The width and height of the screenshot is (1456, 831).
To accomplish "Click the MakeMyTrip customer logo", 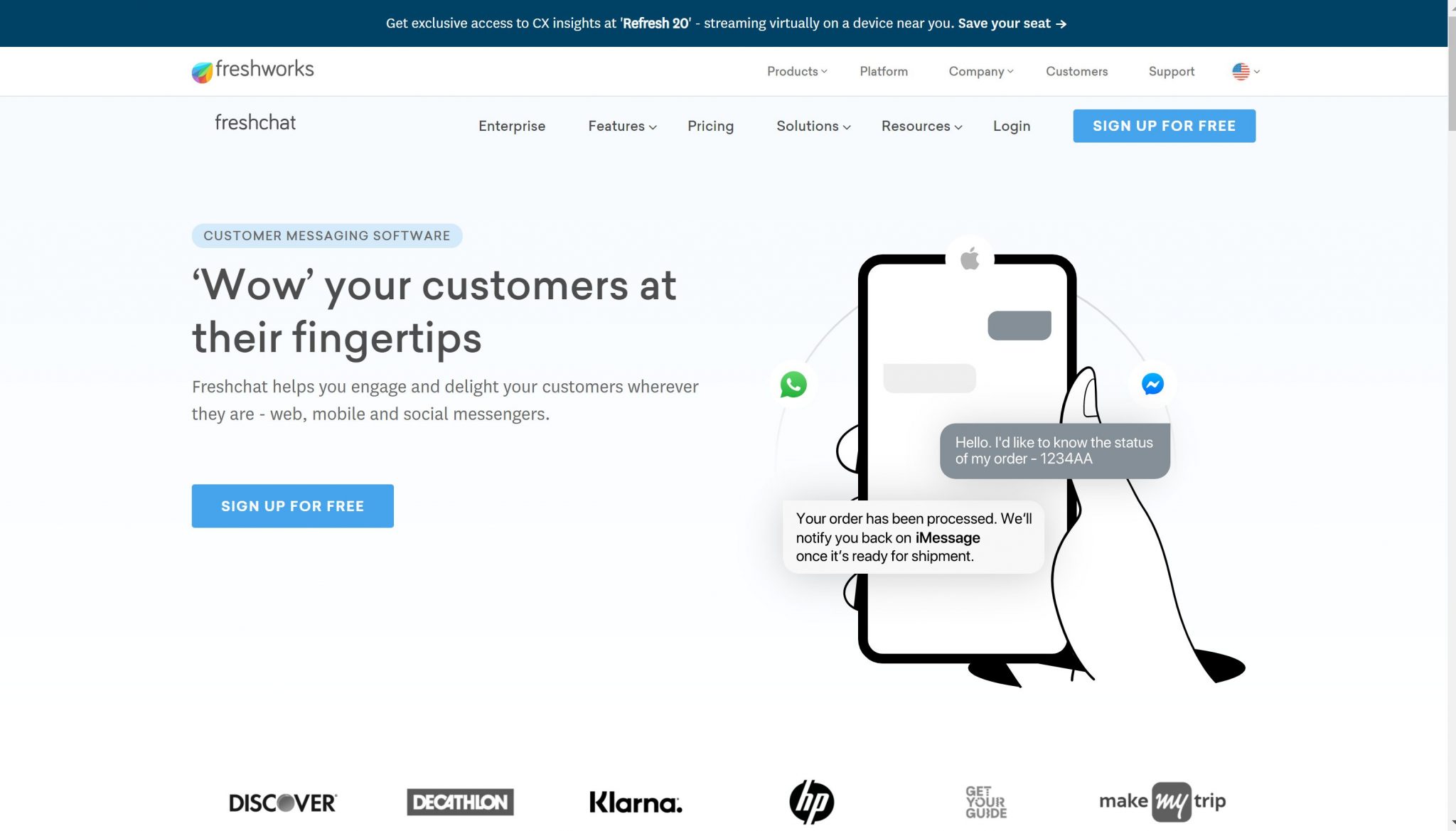I will tap(1162, 802).
